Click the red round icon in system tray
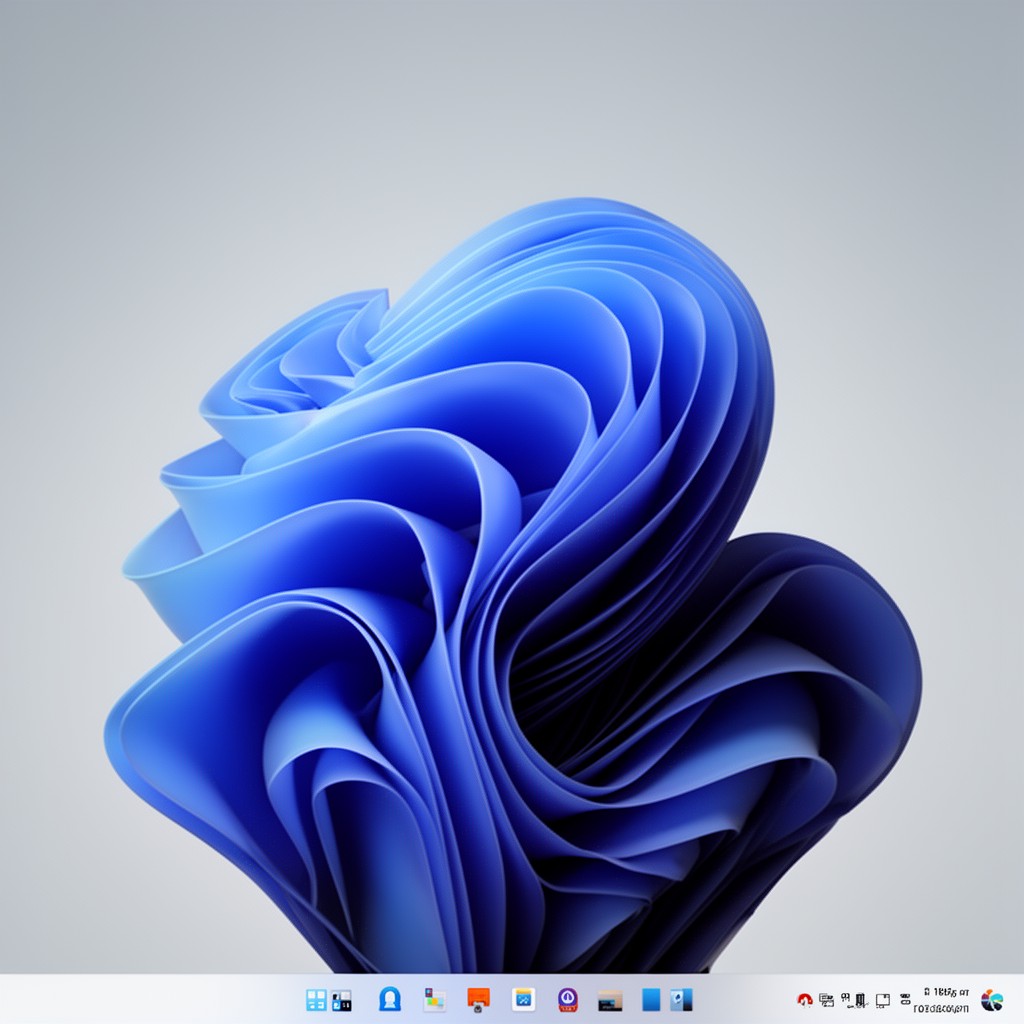 coord(805,1000)
